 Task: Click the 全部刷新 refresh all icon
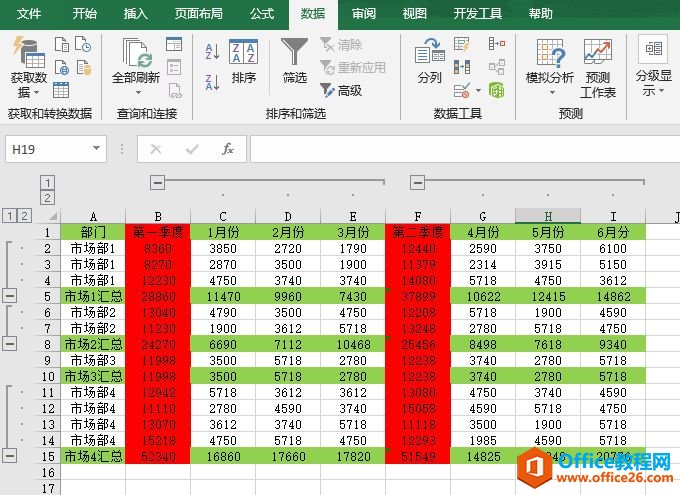[x=136, y=52]
